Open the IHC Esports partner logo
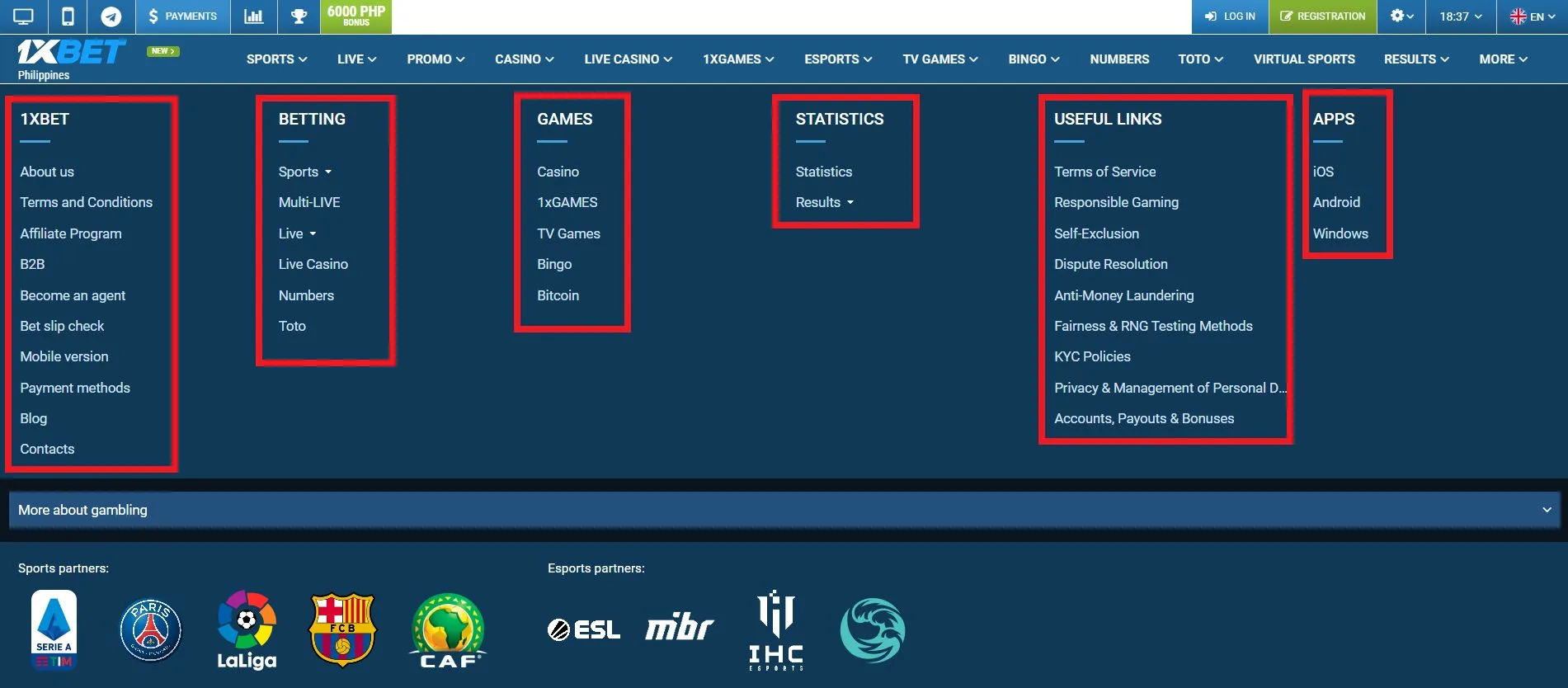 click(x=776, y=630)
